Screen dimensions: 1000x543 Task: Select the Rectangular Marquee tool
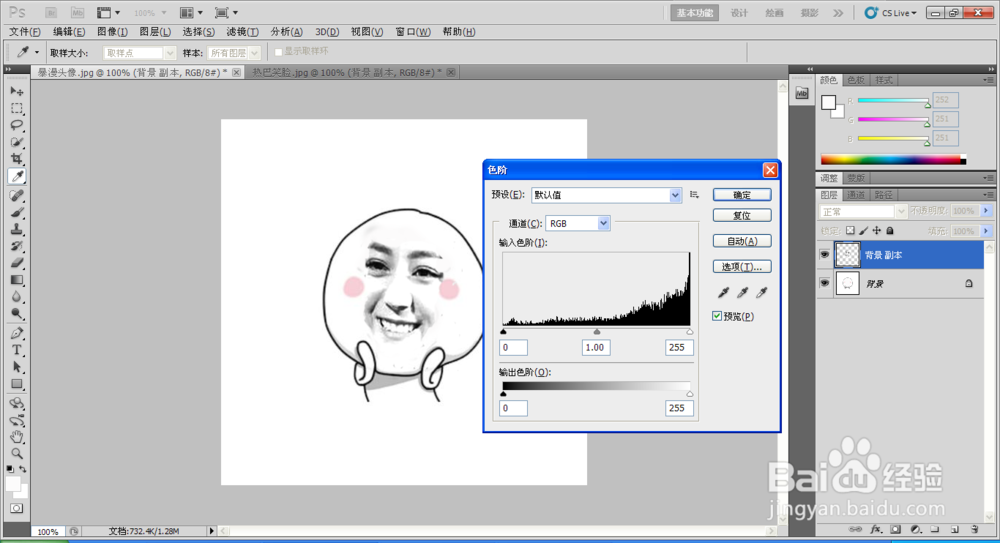17,108
